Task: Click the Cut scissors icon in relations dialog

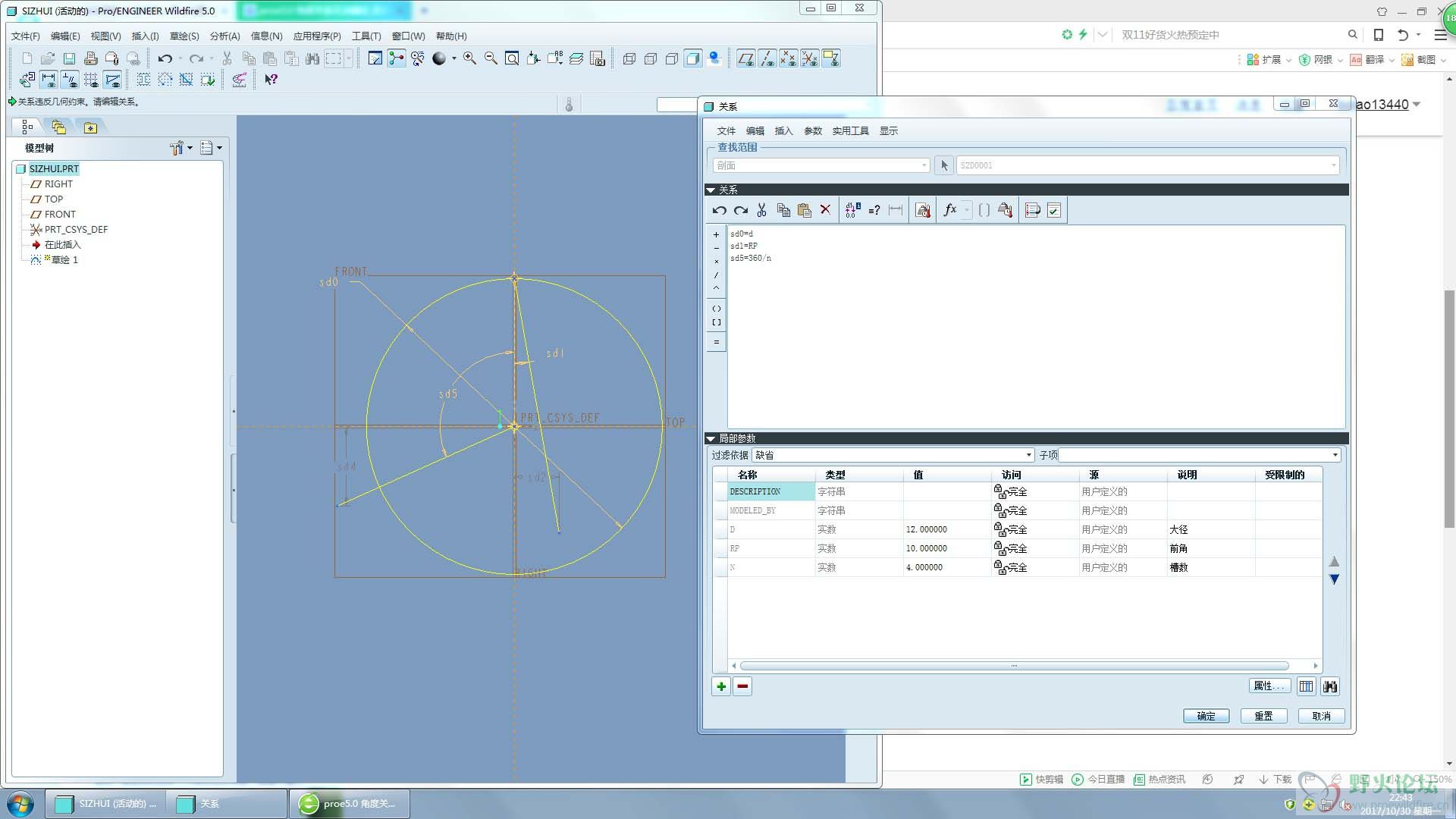Action: click(x=762, y=210)
